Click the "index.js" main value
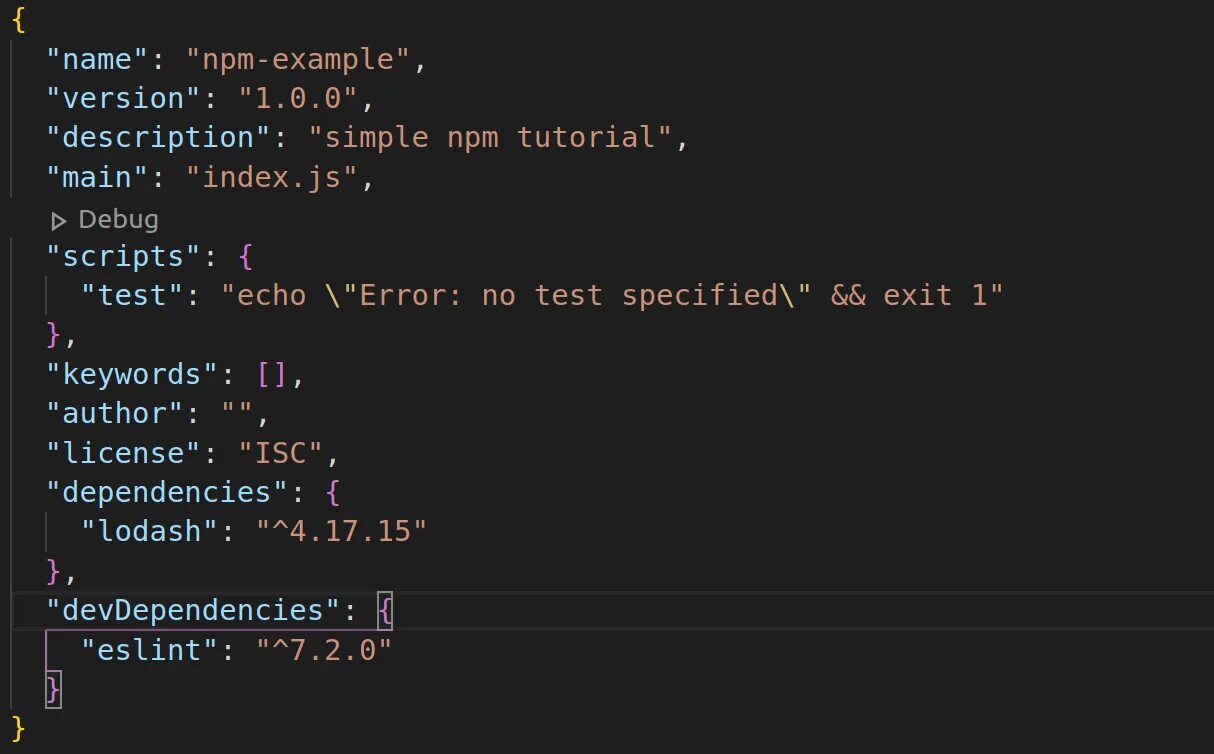Viewport: 1214px width, 754px height. click(x=272, y=178)
